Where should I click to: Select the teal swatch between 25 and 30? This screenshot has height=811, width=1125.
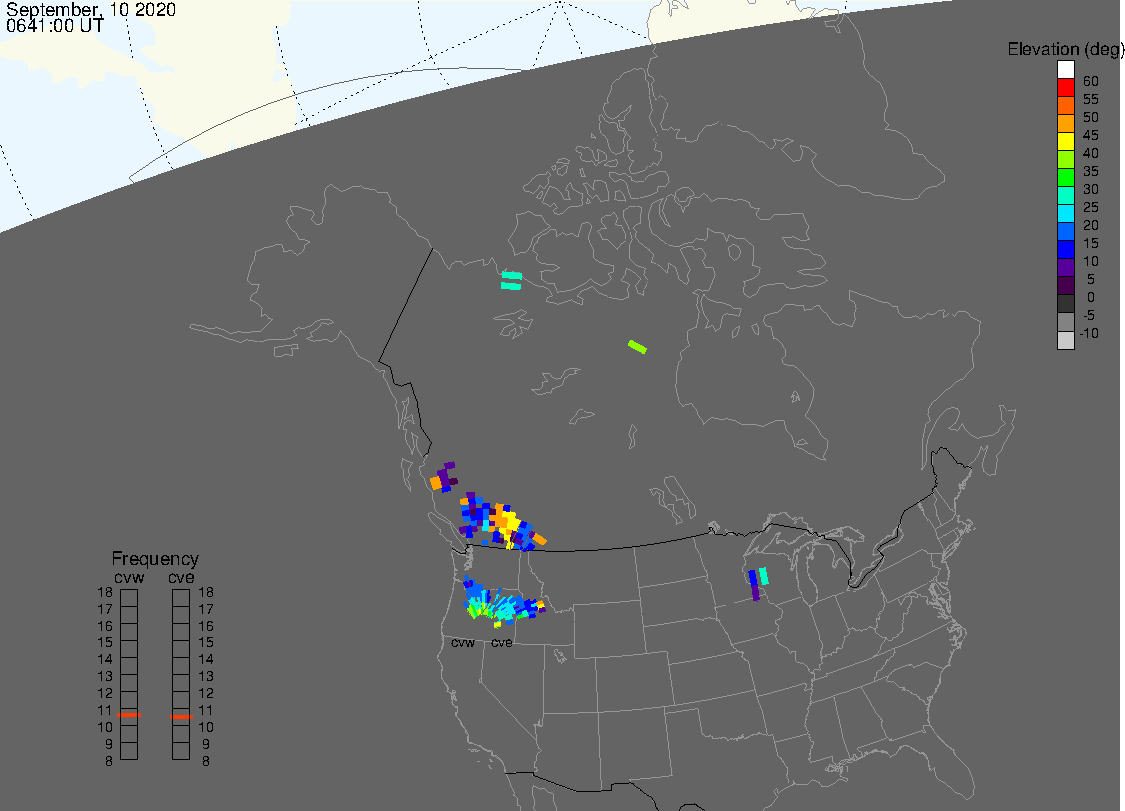pyautogui.click(x=1065, y=195)
